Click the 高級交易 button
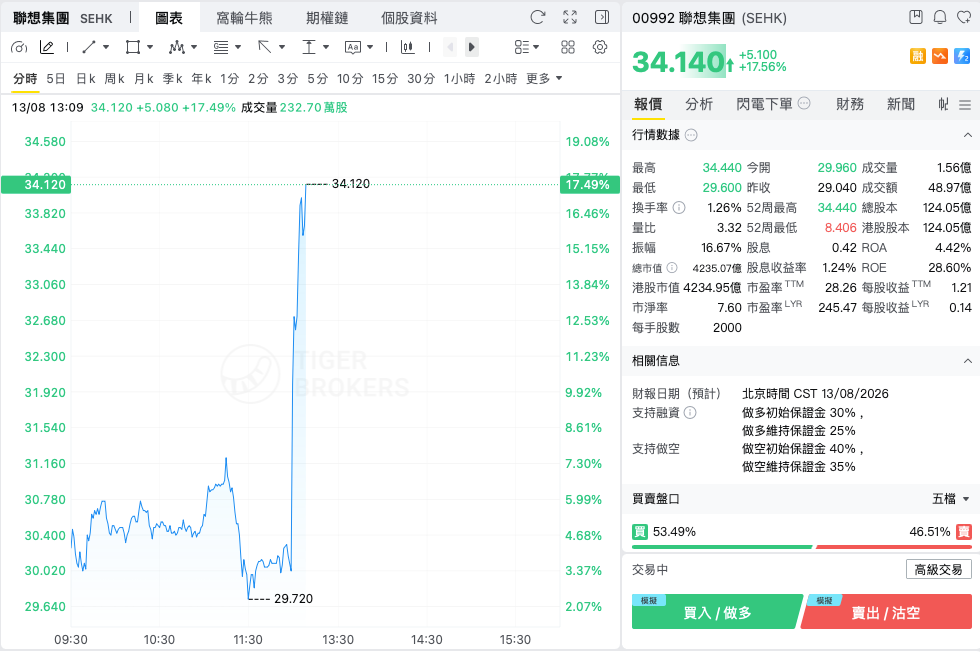The height and width of the screenshot is (652, 980). point(938,569)
